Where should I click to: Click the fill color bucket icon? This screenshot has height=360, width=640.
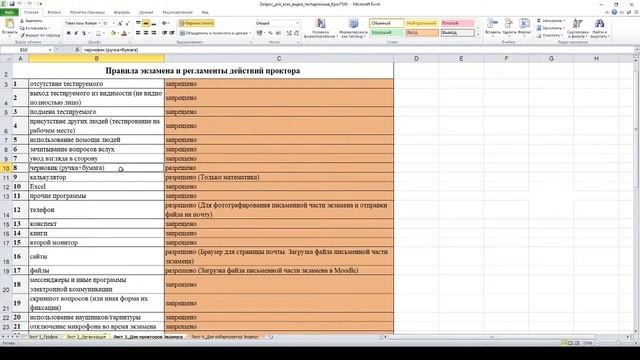(x=113, y=33)
